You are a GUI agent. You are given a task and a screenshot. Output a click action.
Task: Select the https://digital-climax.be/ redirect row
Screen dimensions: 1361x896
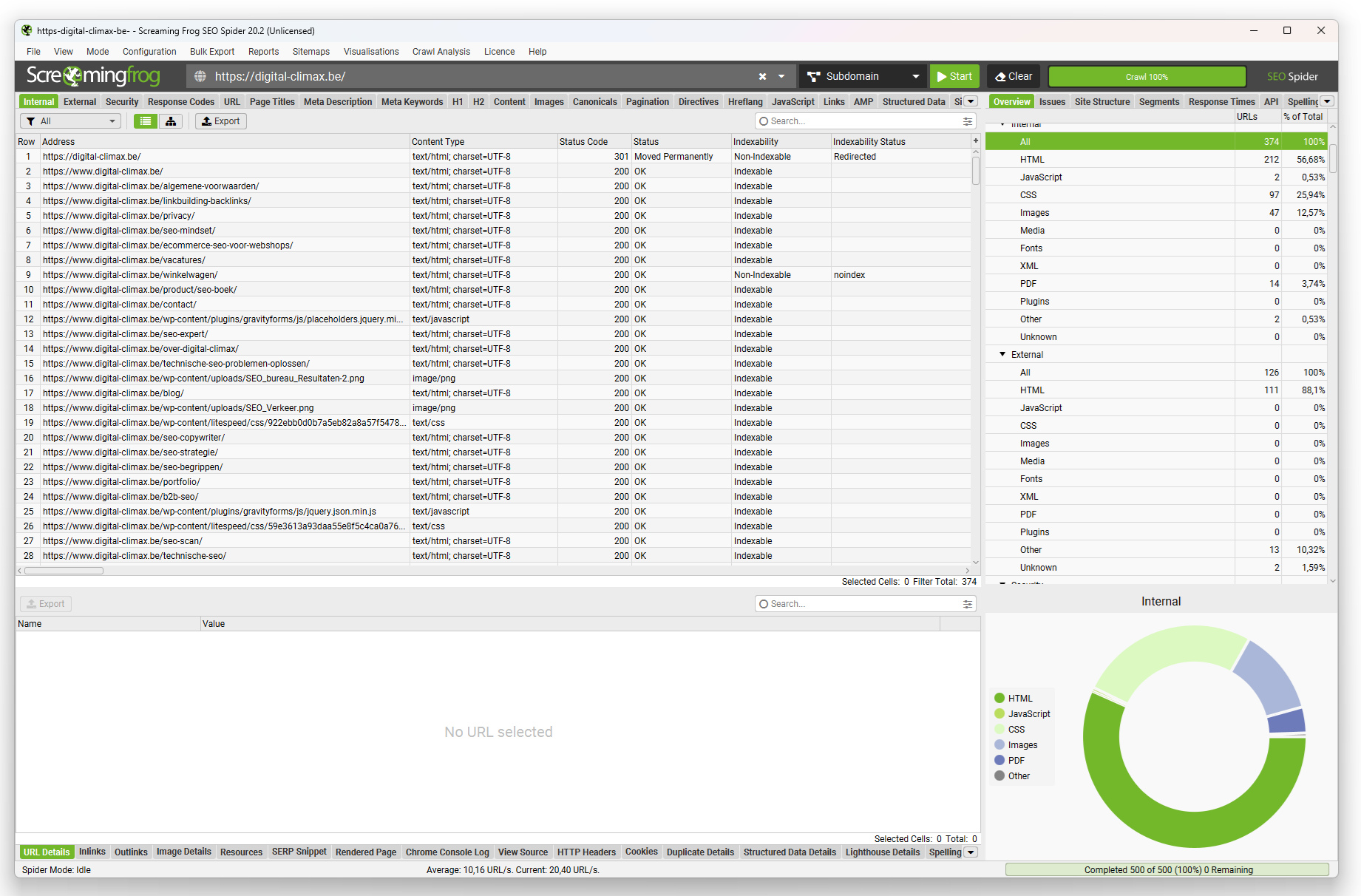494,157
